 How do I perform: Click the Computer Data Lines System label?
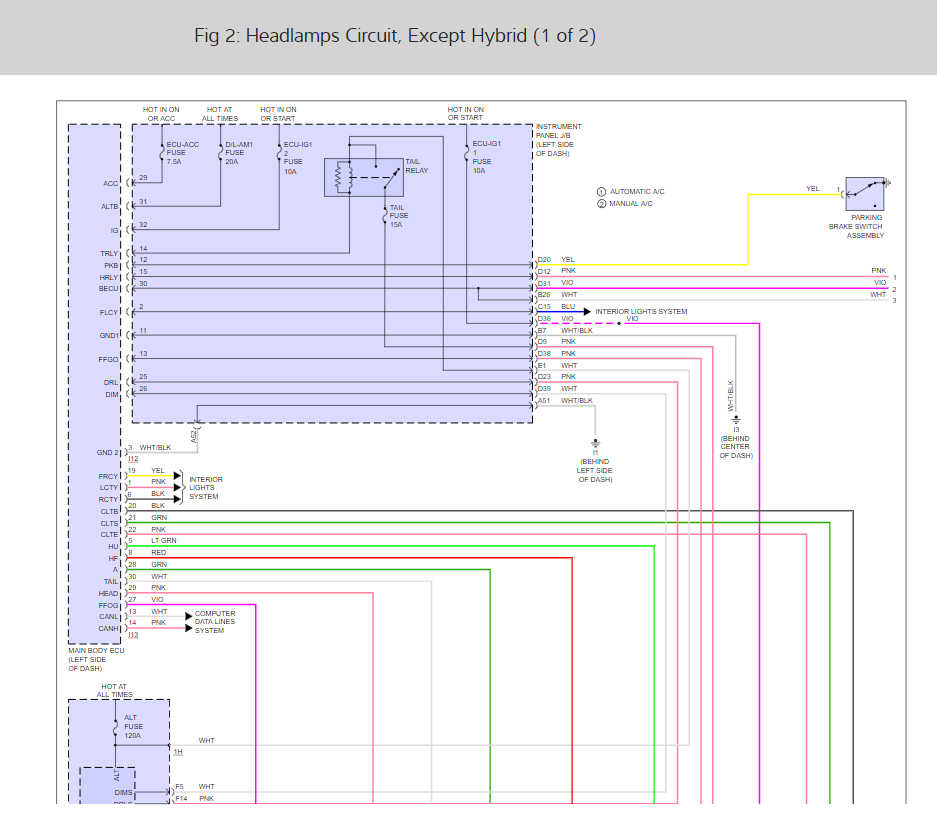pyautogui.click(x=215, y=622)
